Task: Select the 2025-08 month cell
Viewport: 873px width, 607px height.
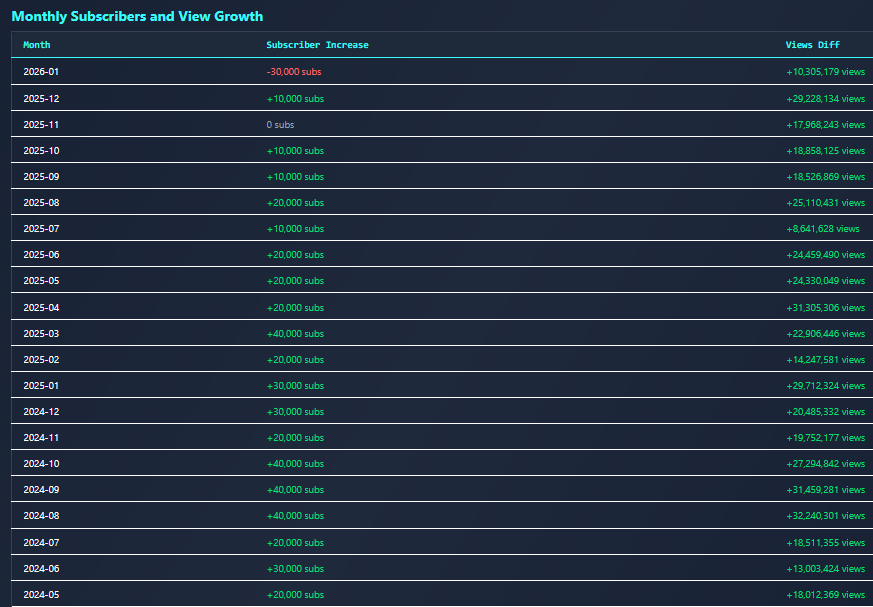Action: (x=41, y=203)
